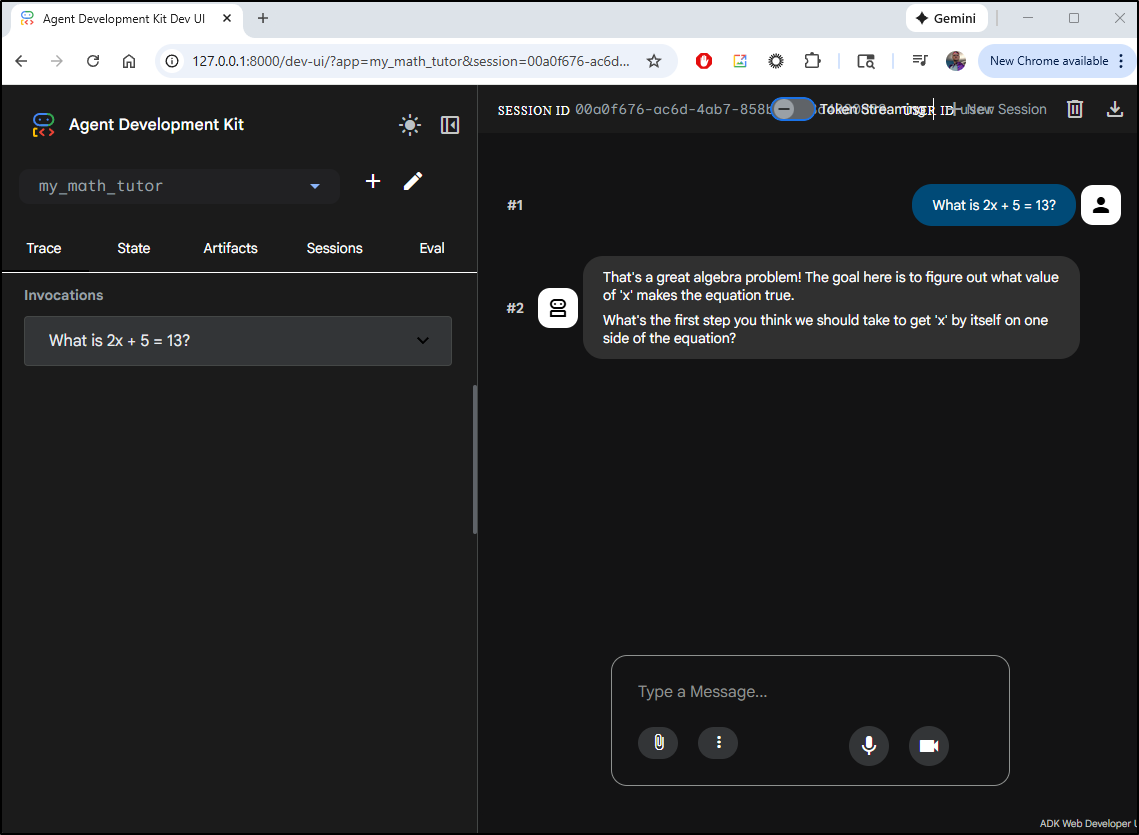Start voice input with microphone icon
The width and height of the screenshot is (1139, 835).
pos(869,746)
